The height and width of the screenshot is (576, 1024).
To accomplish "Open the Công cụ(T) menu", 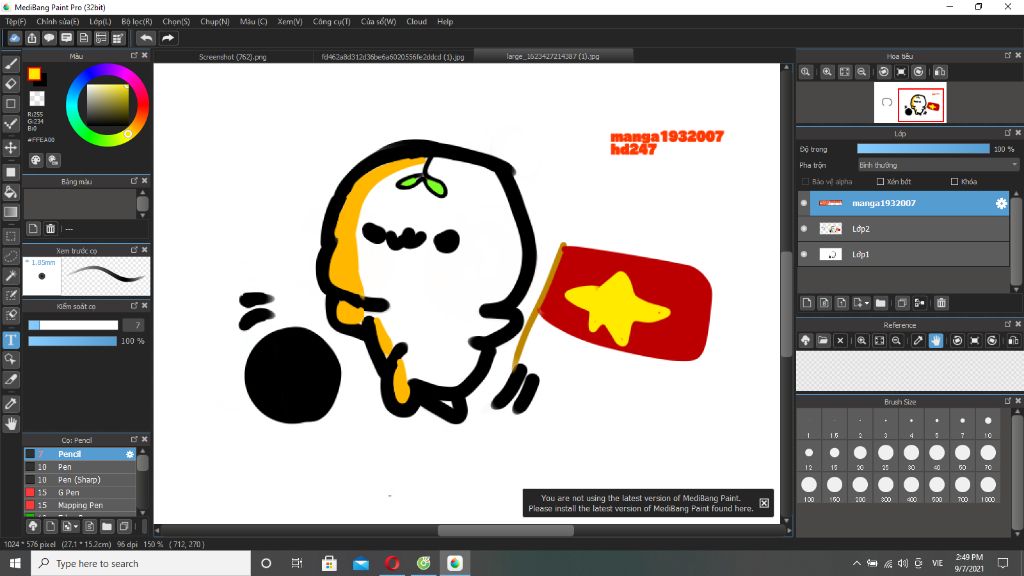I will tap(331, 22).
